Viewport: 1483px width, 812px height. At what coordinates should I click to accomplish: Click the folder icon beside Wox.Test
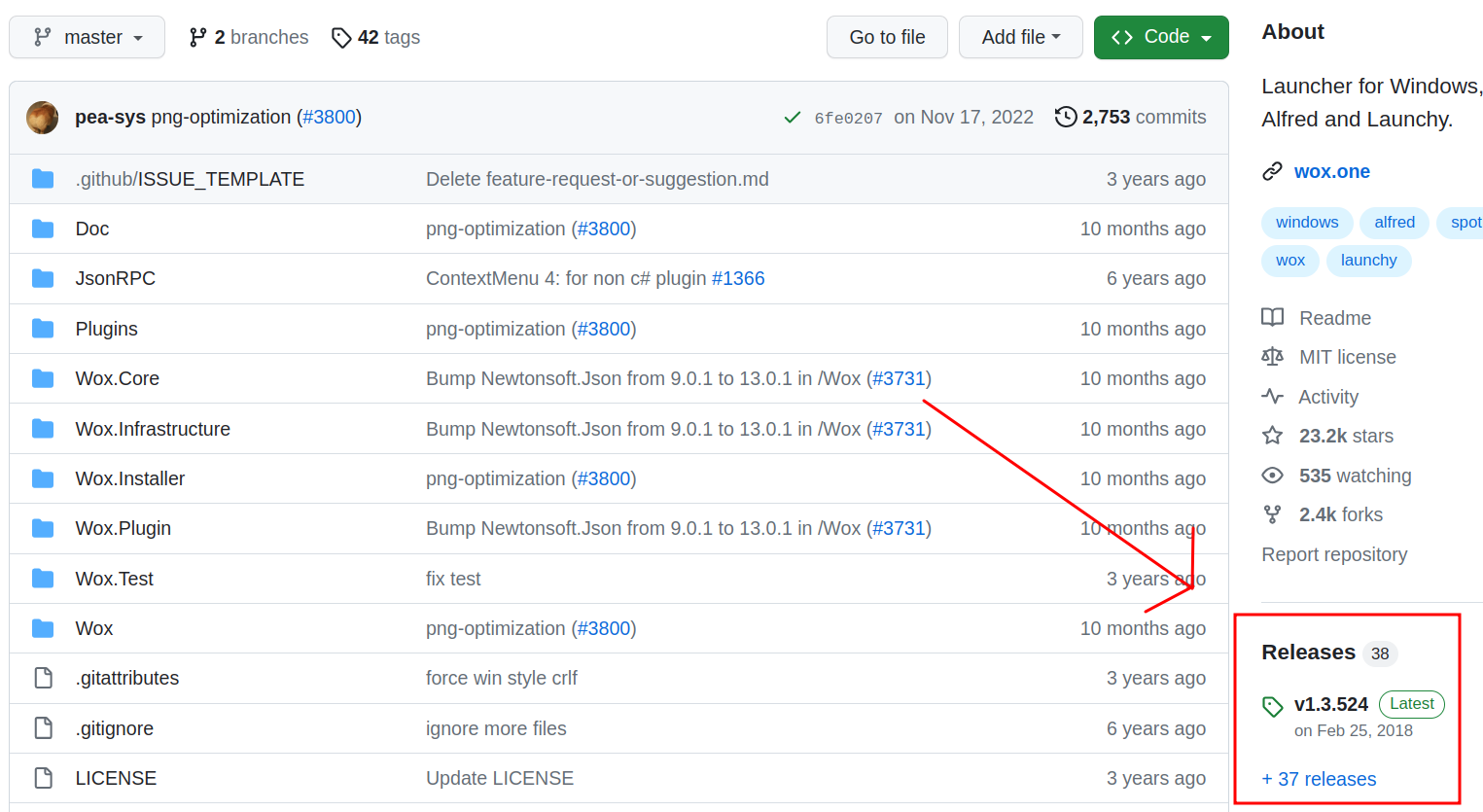tap(43, 579)
